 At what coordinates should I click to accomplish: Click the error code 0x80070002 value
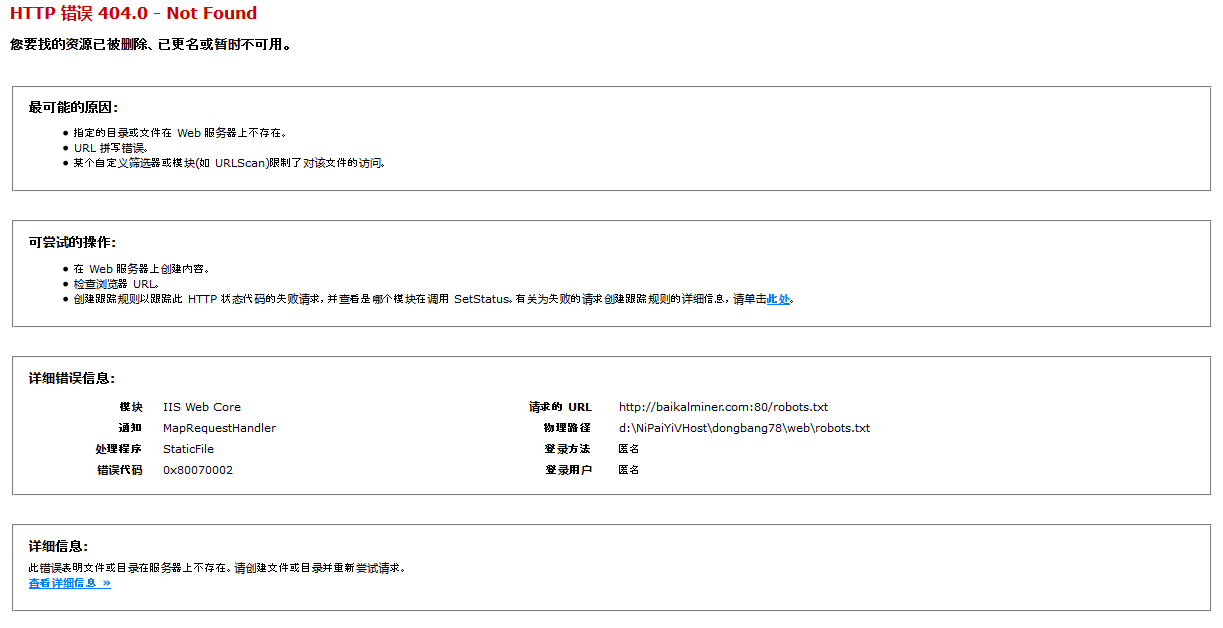pyautogui.click(x=198, y=470)
